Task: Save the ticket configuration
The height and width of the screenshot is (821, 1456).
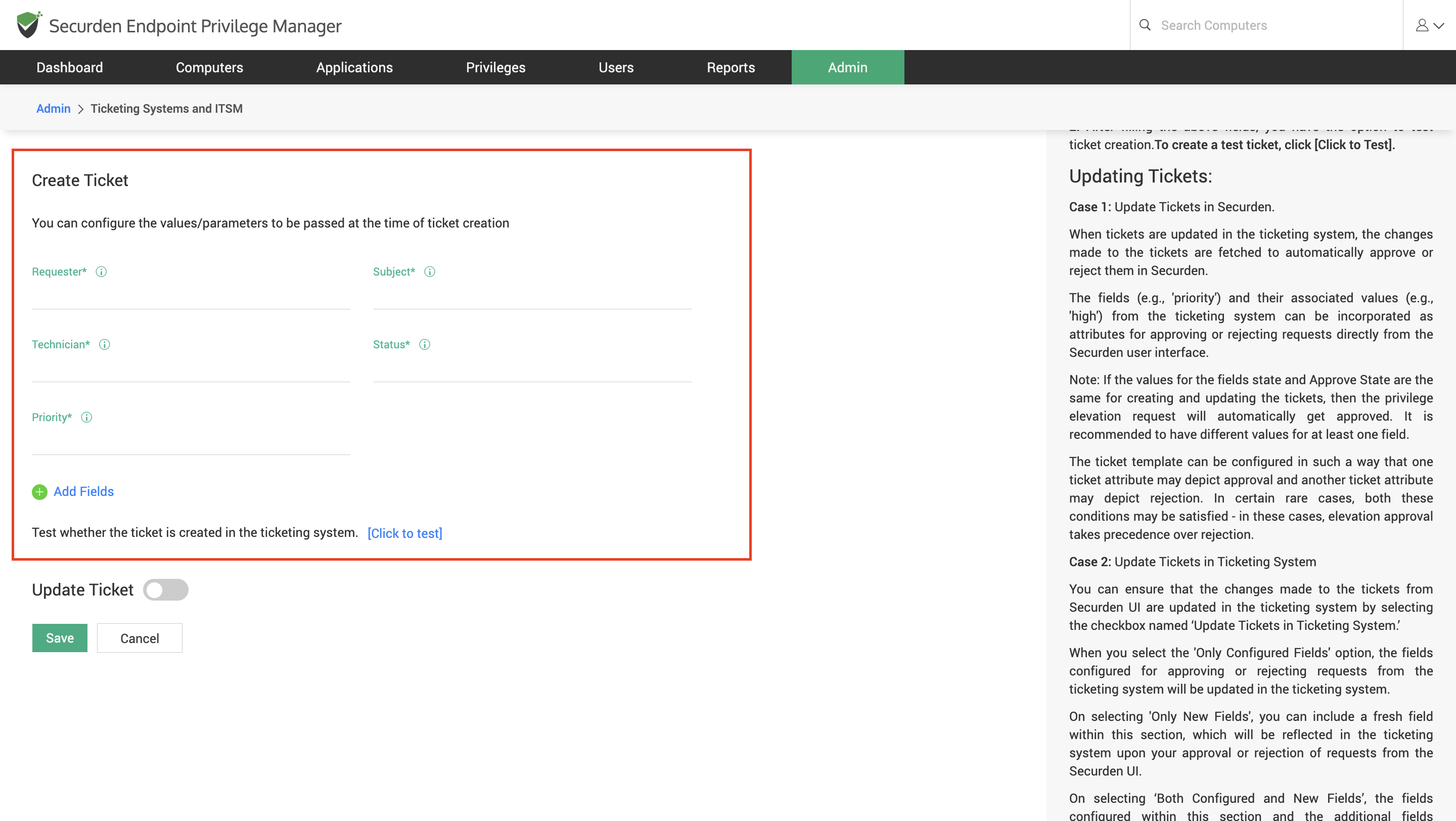Action: [x=60, y=638]
